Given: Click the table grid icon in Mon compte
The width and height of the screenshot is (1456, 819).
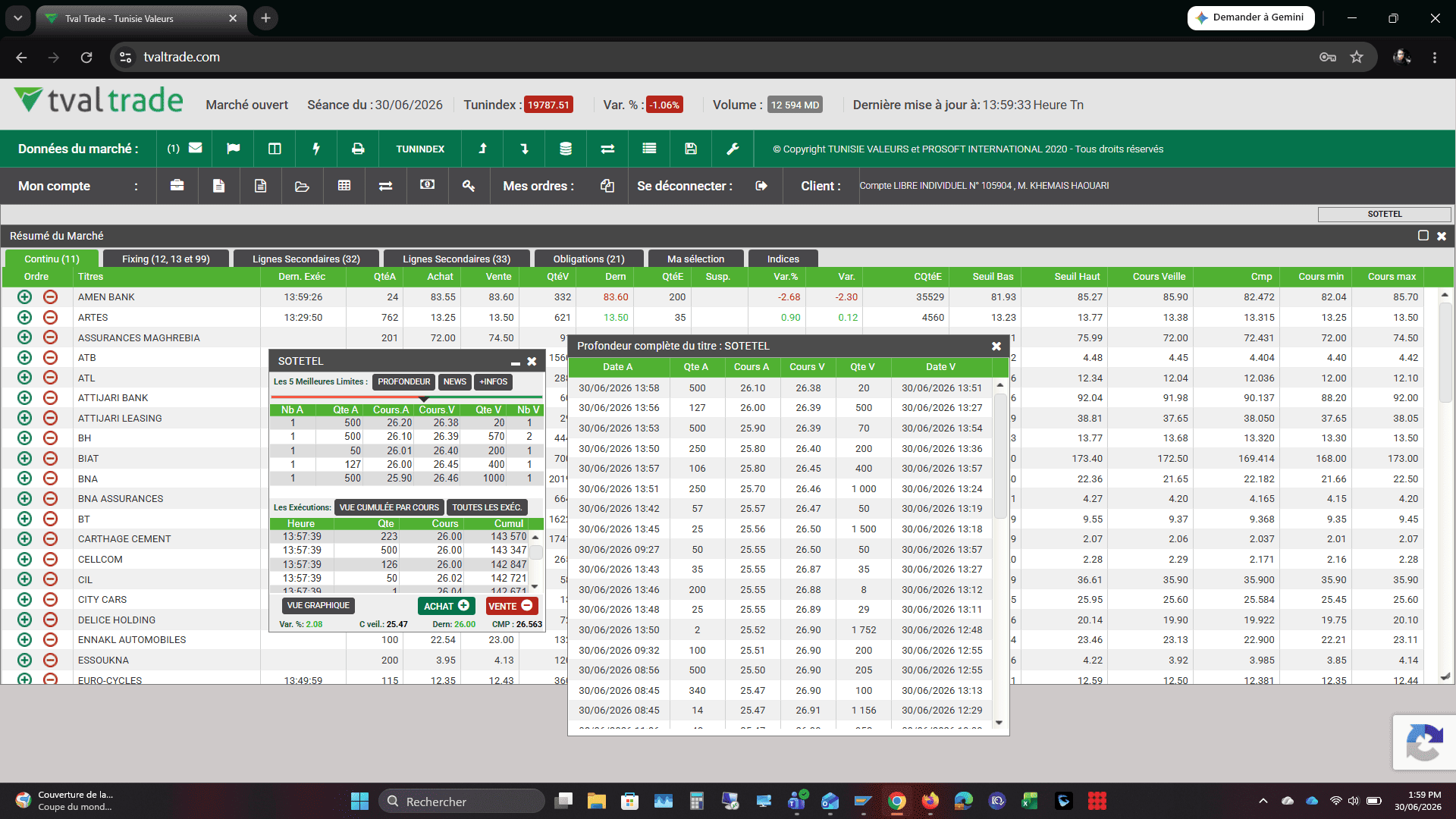Looking at the screenshot, I should click(344, 185).
